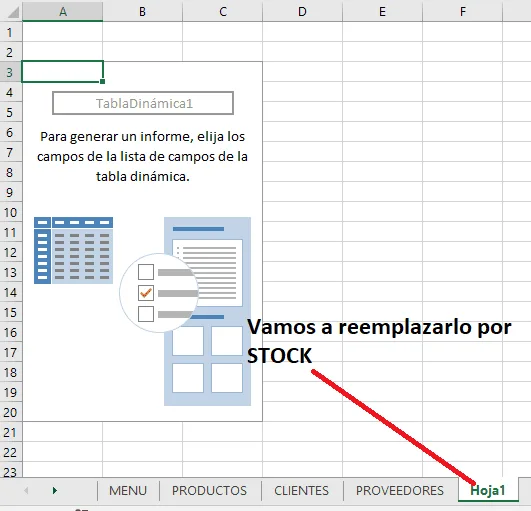Click active cell A3

(63, 72)
